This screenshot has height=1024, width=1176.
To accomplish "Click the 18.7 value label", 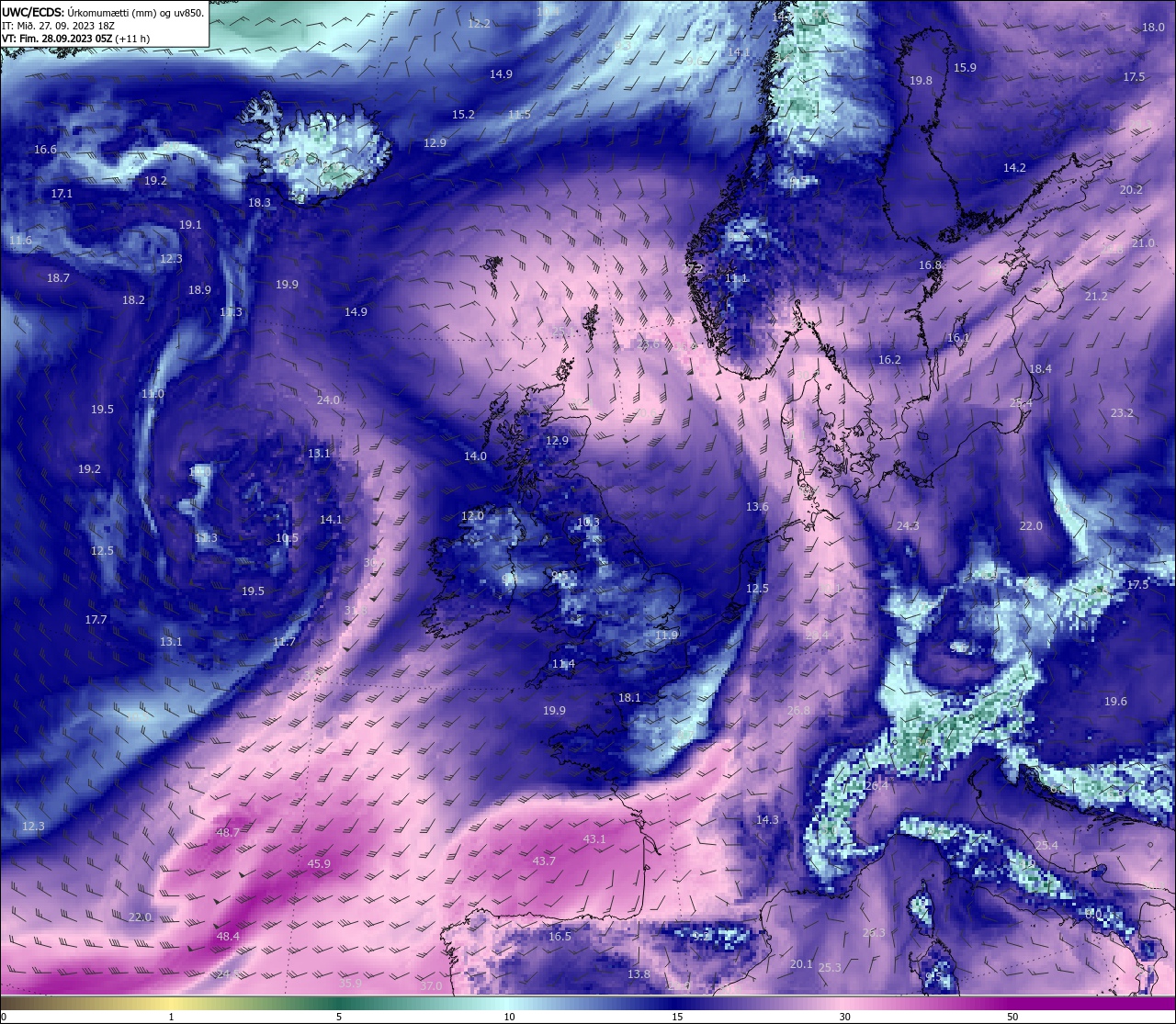I will point(58,278).
